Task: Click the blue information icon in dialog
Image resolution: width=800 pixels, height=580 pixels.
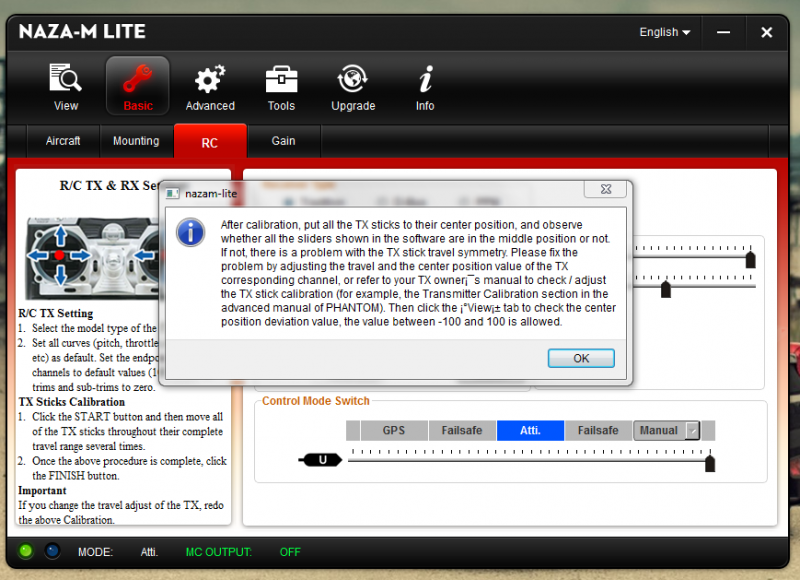Action: pyautogui.click(x=190, y=232)
